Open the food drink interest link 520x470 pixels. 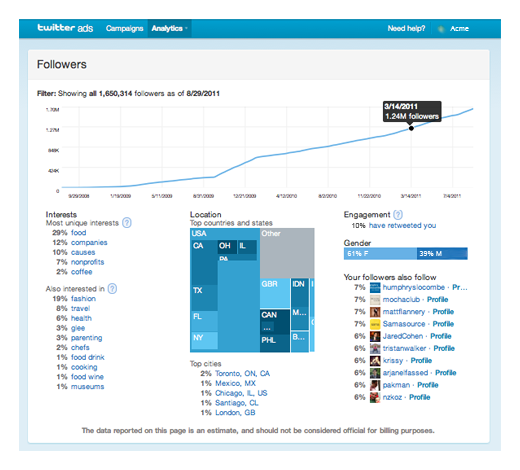[x=87, y=357]
